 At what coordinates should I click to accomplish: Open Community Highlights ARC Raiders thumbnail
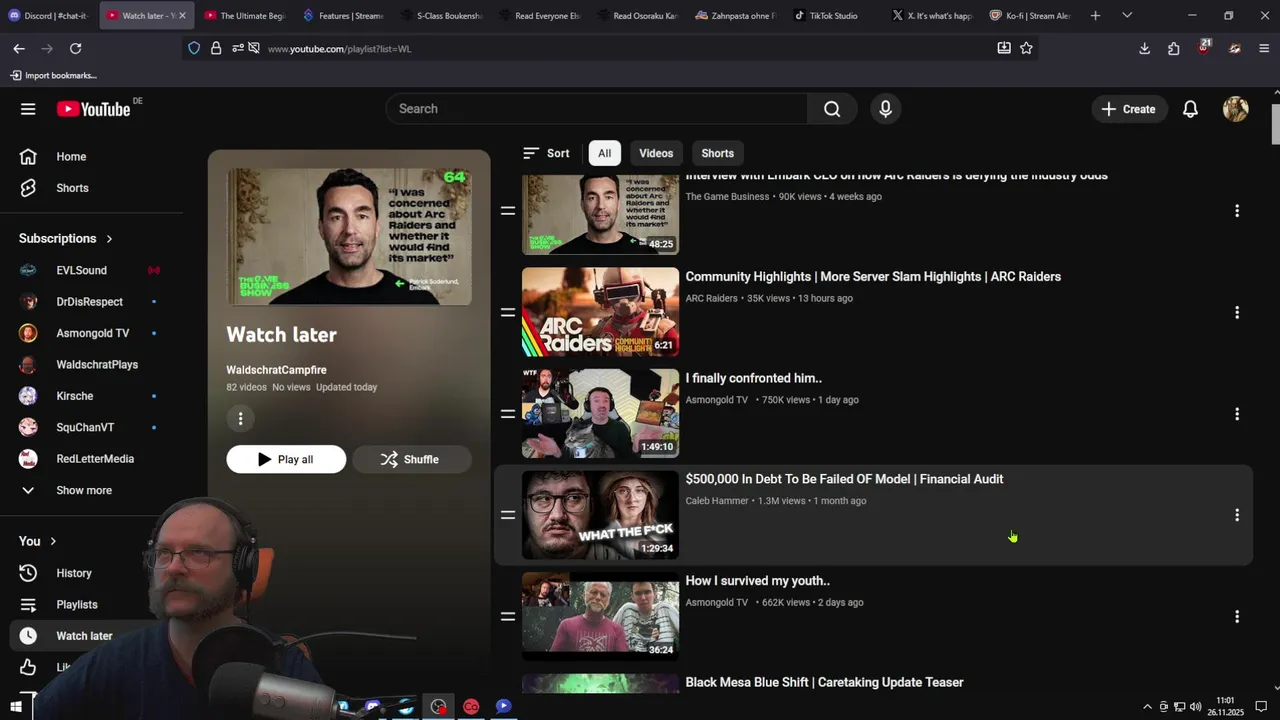(x=600, y=312)
